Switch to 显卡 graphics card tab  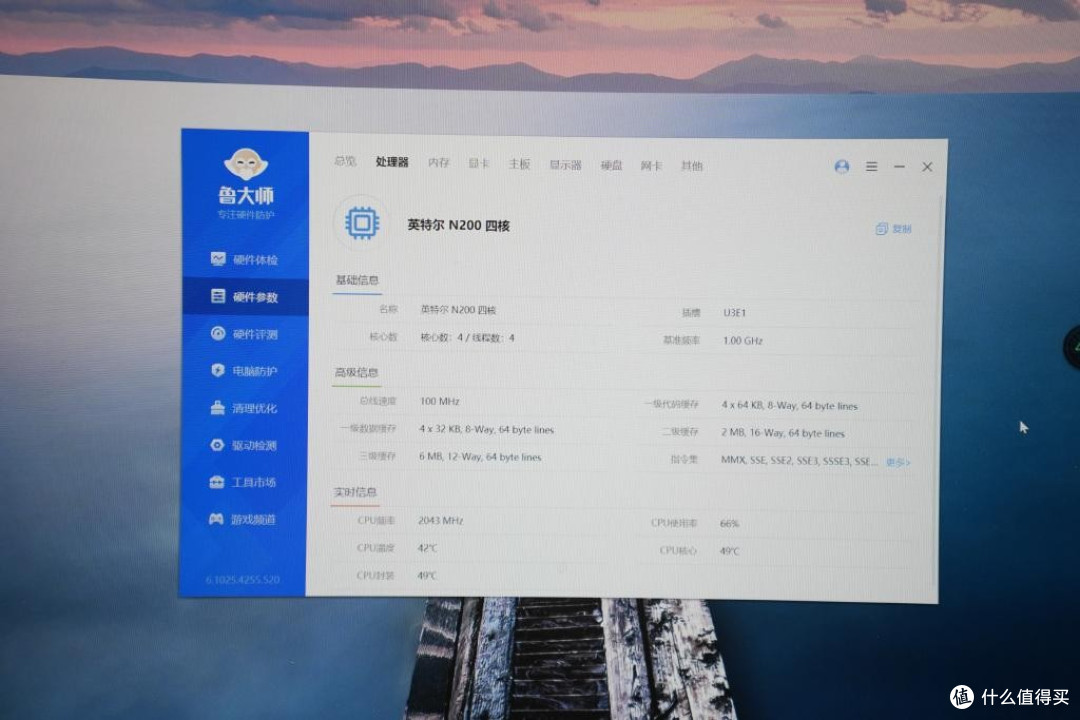coord(479,163)
